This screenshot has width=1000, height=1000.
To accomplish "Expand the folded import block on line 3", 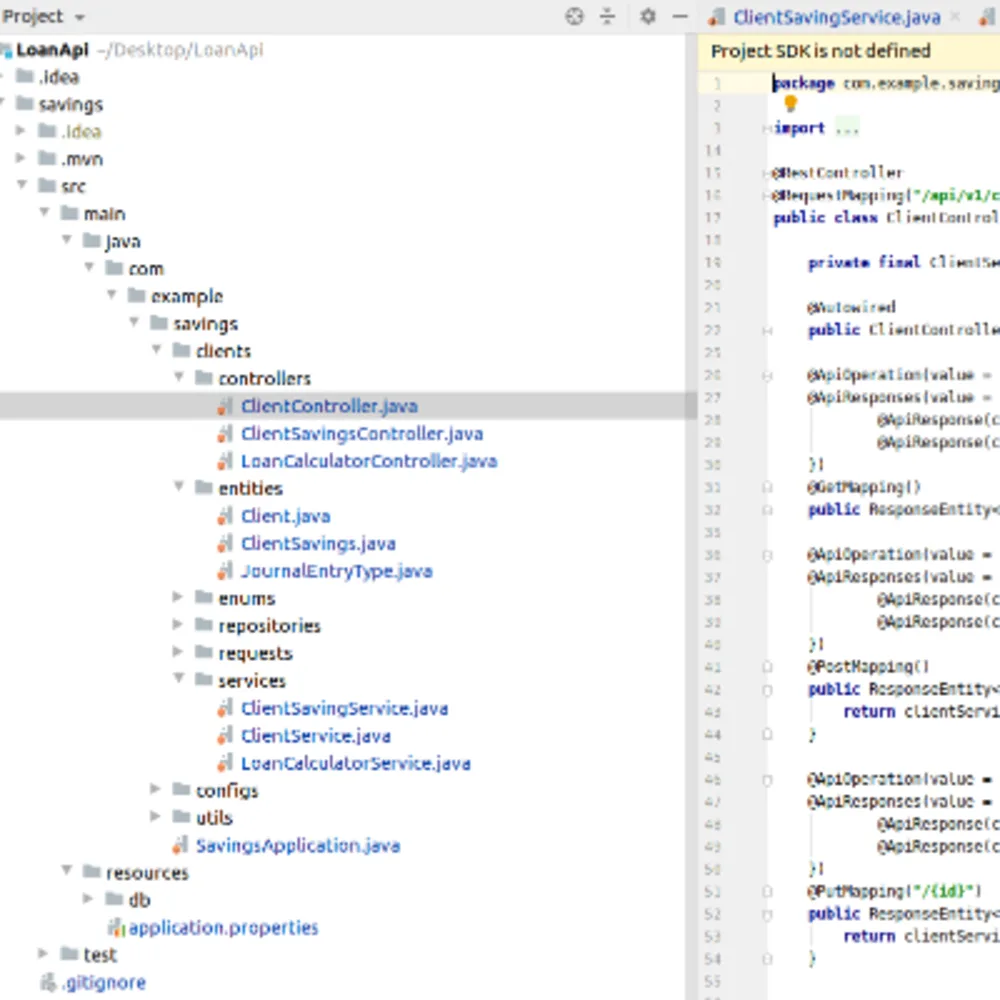I will click(x=848, y=128).
